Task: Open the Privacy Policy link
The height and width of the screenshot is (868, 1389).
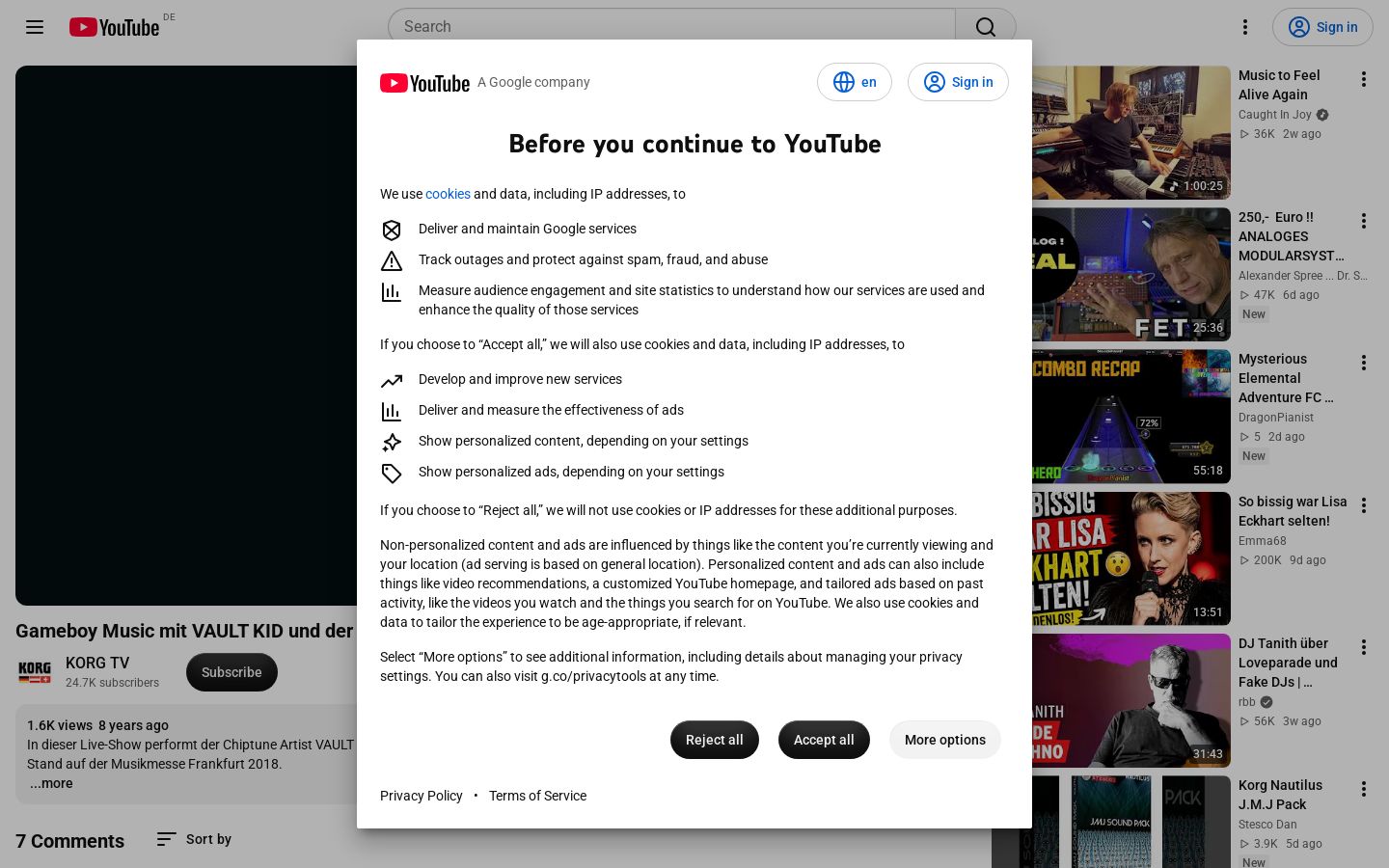Action: [x=422, y=796]
